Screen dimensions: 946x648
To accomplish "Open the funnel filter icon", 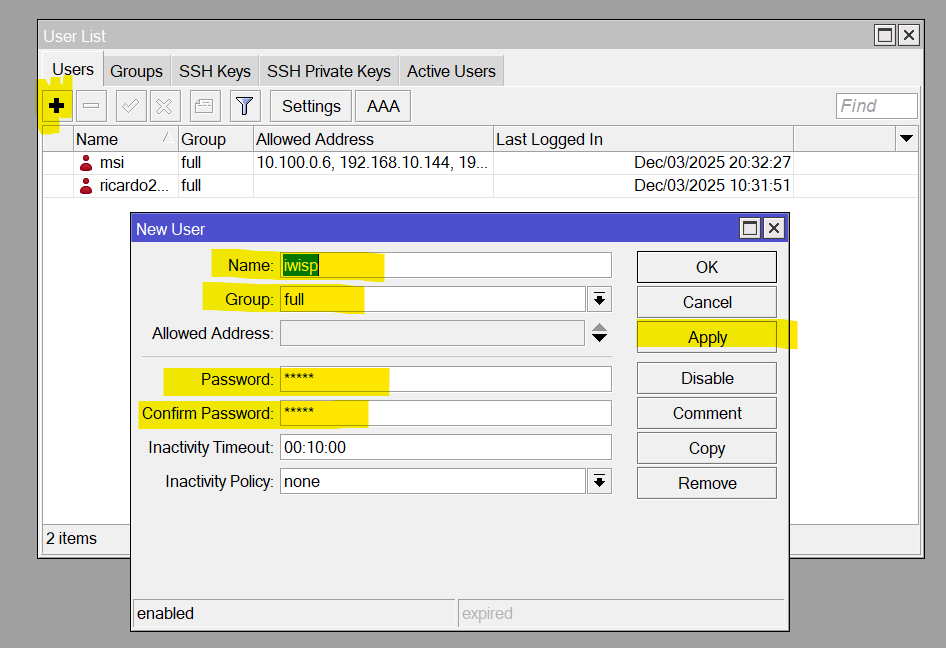I will point(245,106).
